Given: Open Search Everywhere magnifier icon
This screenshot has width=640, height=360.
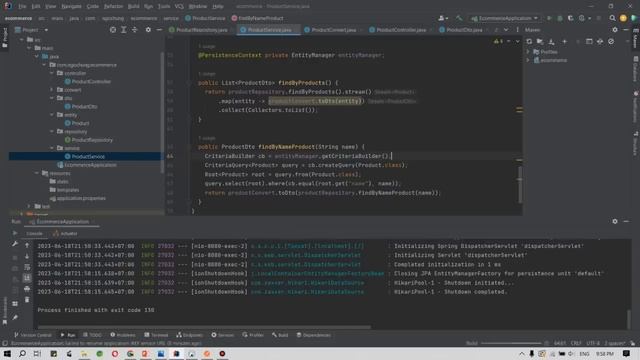Looking at the screenshot, I should click(612, 18).
